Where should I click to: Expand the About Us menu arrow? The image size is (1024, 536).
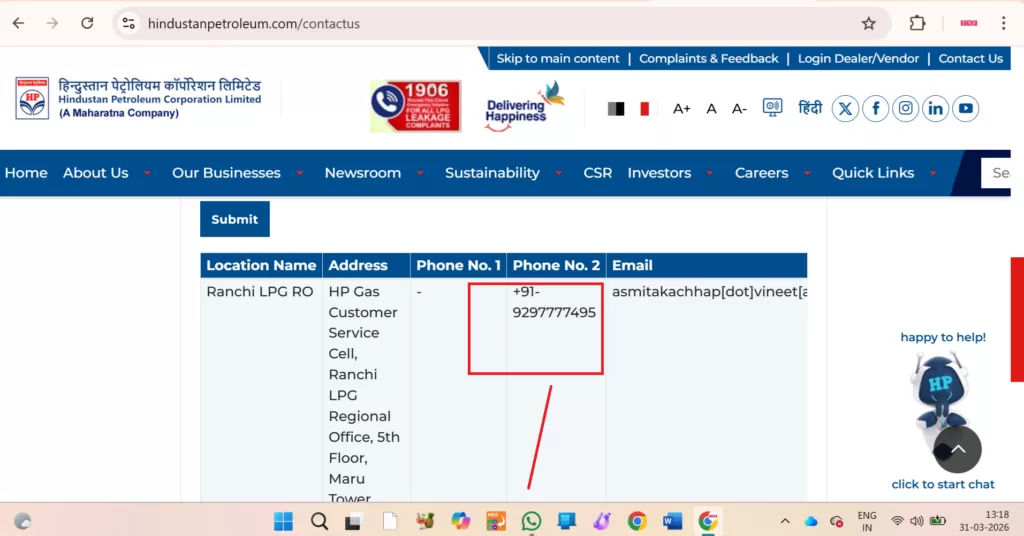pos(147,173)
